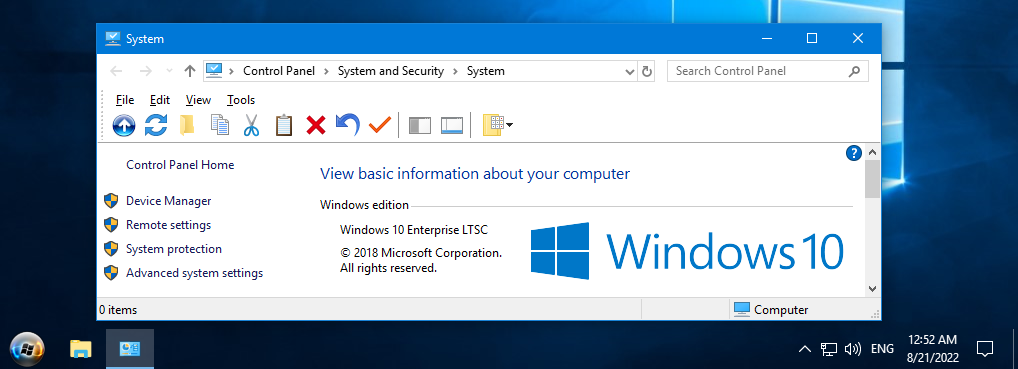The image size is (1018, 369).
Task: Open Device Manager link
Action: click(169, 201)
